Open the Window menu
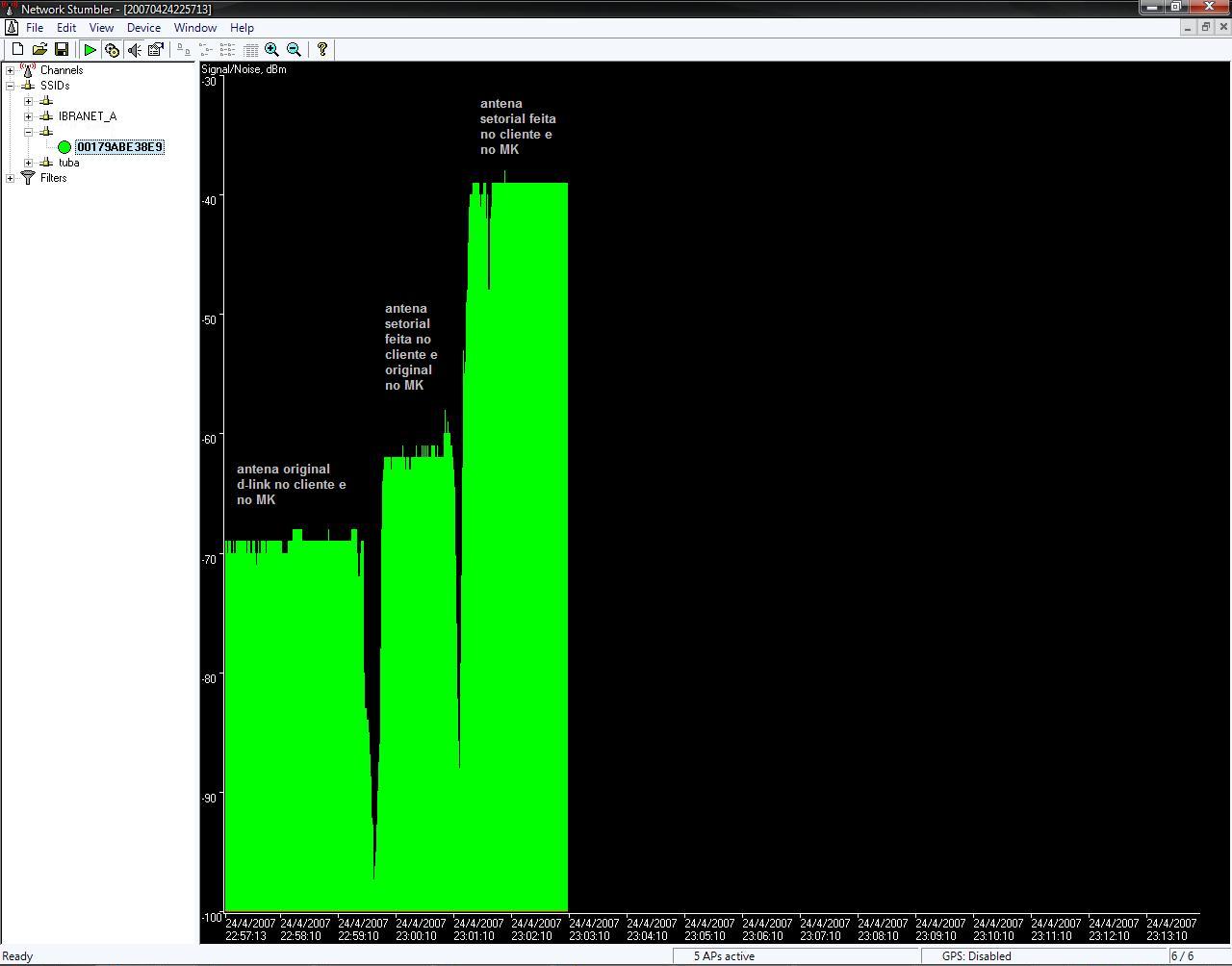1232x966 pixels. click(x=194, y=27)
